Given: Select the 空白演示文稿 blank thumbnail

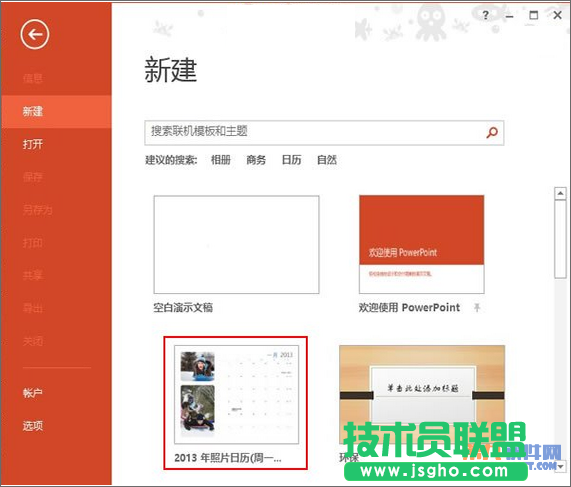Looking at the screenshot, I should pyautogui.click(x=236, y=244).
